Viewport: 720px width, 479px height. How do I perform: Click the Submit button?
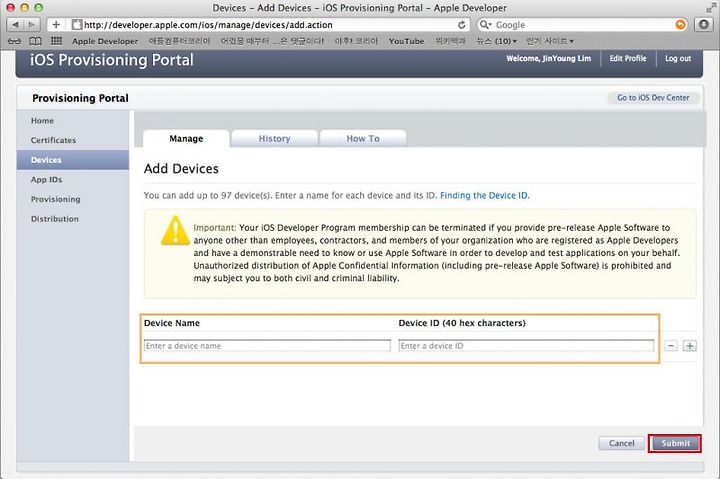tap(675, 443)
